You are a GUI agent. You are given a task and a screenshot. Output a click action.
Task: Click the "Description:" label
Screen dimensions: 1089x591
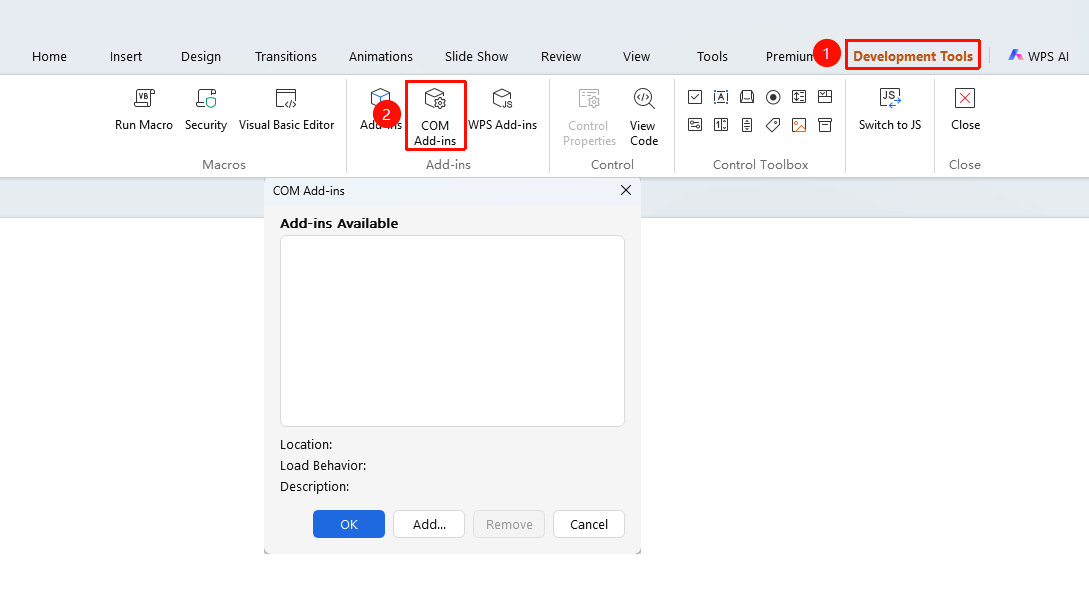pyautogui.click(x=315, y=487)
